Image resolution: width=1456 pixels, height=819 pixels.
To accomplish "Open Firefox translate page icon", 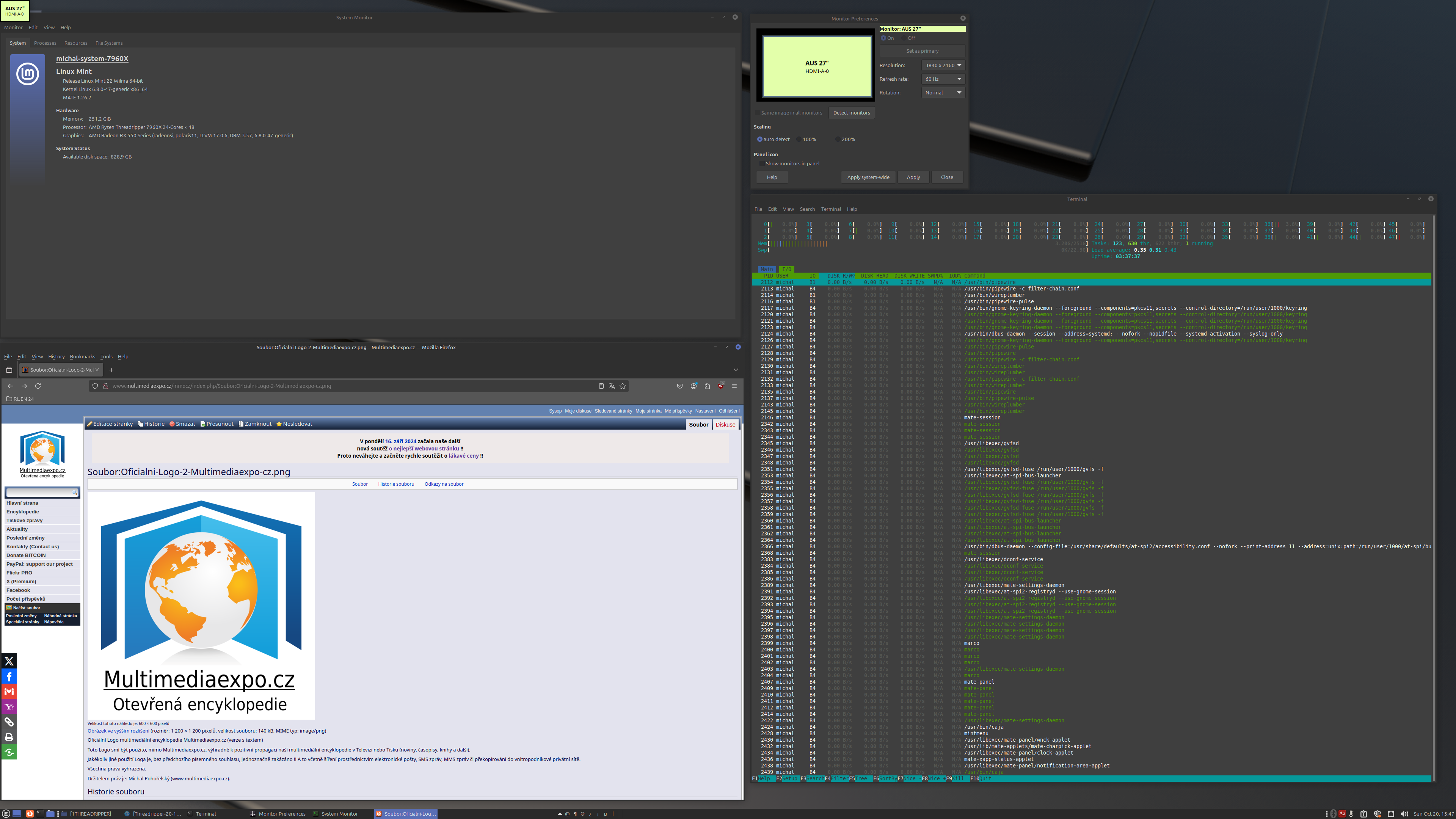I will coord(612,386).
